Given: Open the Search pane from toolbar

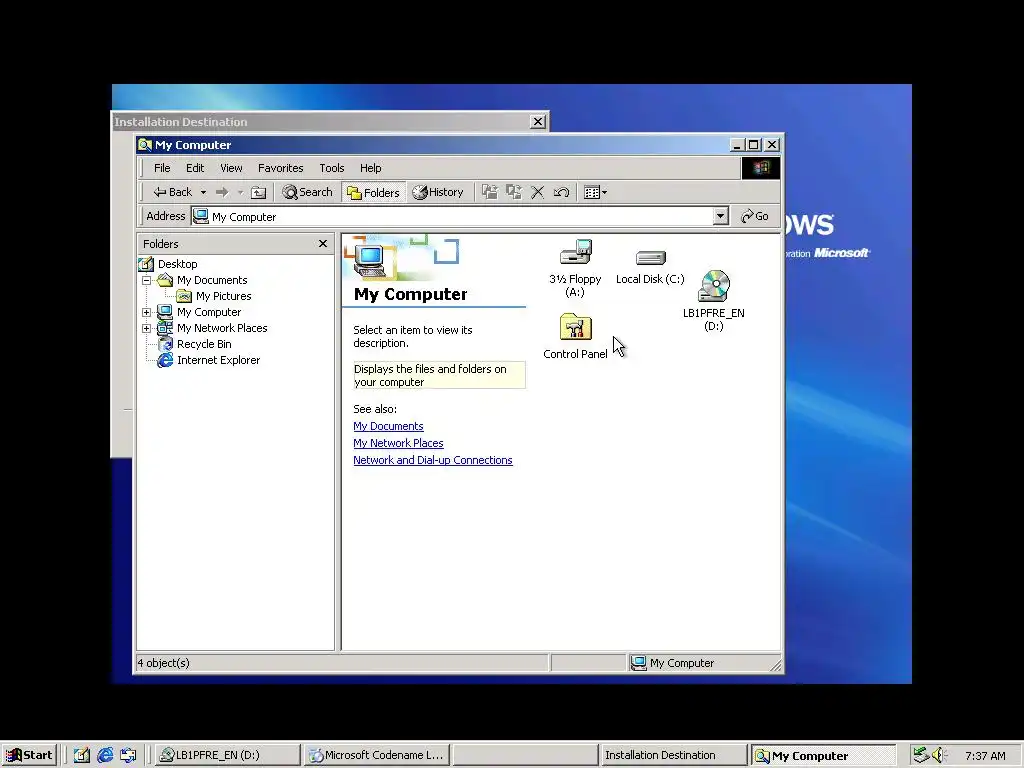Looking at the screenshot, I should (x=307, y=192).
